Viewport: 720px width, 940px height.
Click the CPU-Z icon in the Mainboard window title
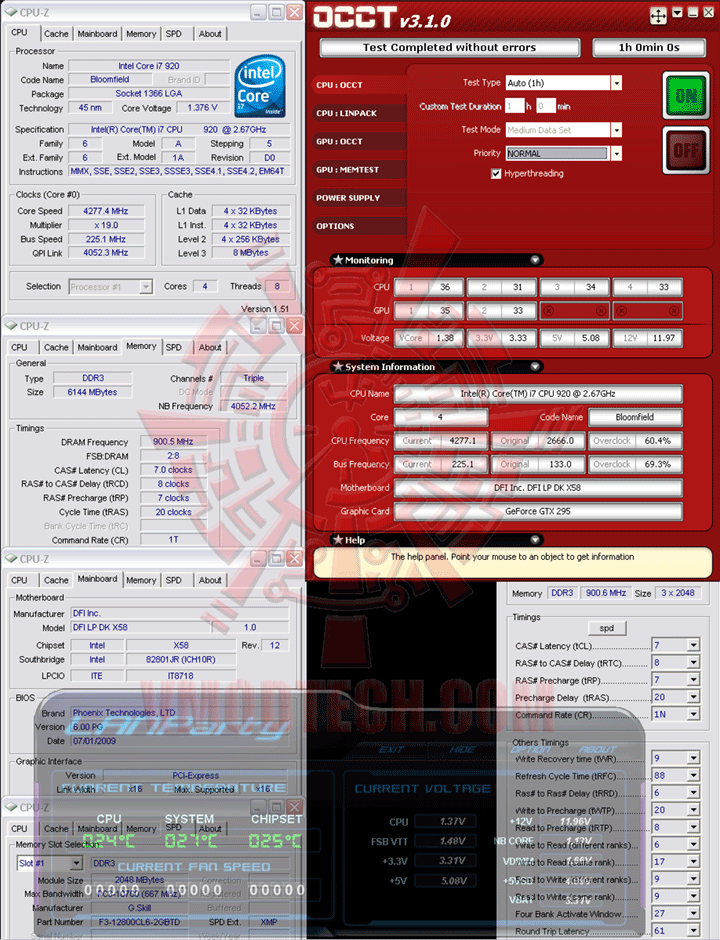tap(11, 559)
